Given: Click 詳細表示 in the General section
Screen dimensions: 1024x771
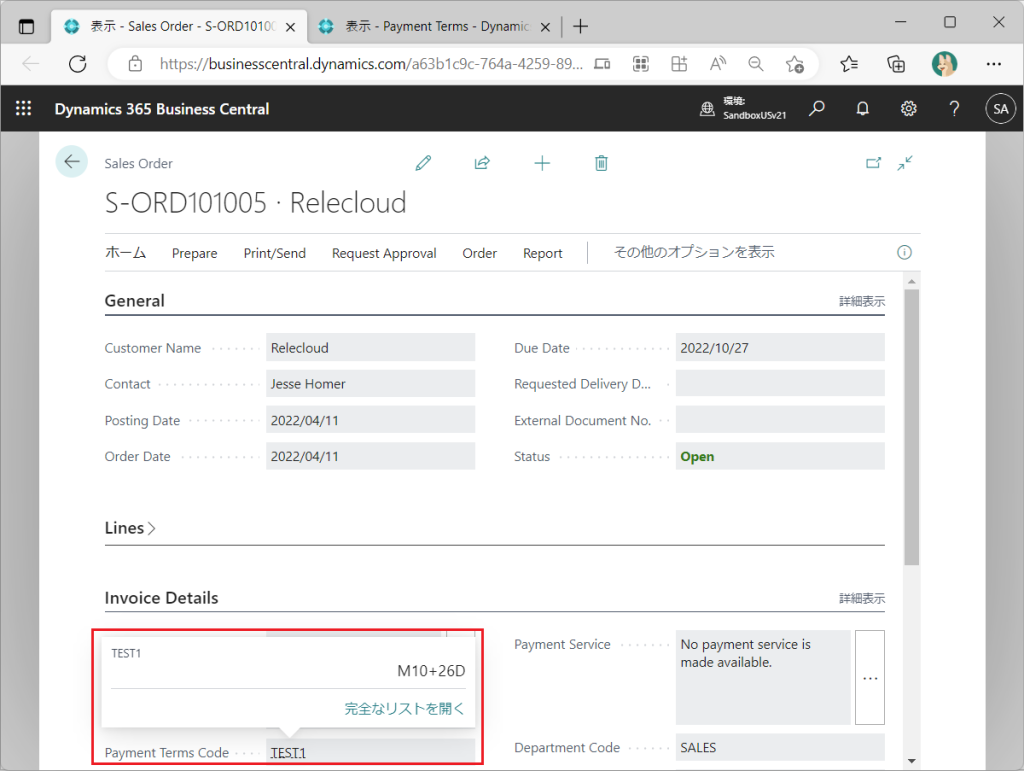Looking at the screenshot, I should click(x=862, y=302).
